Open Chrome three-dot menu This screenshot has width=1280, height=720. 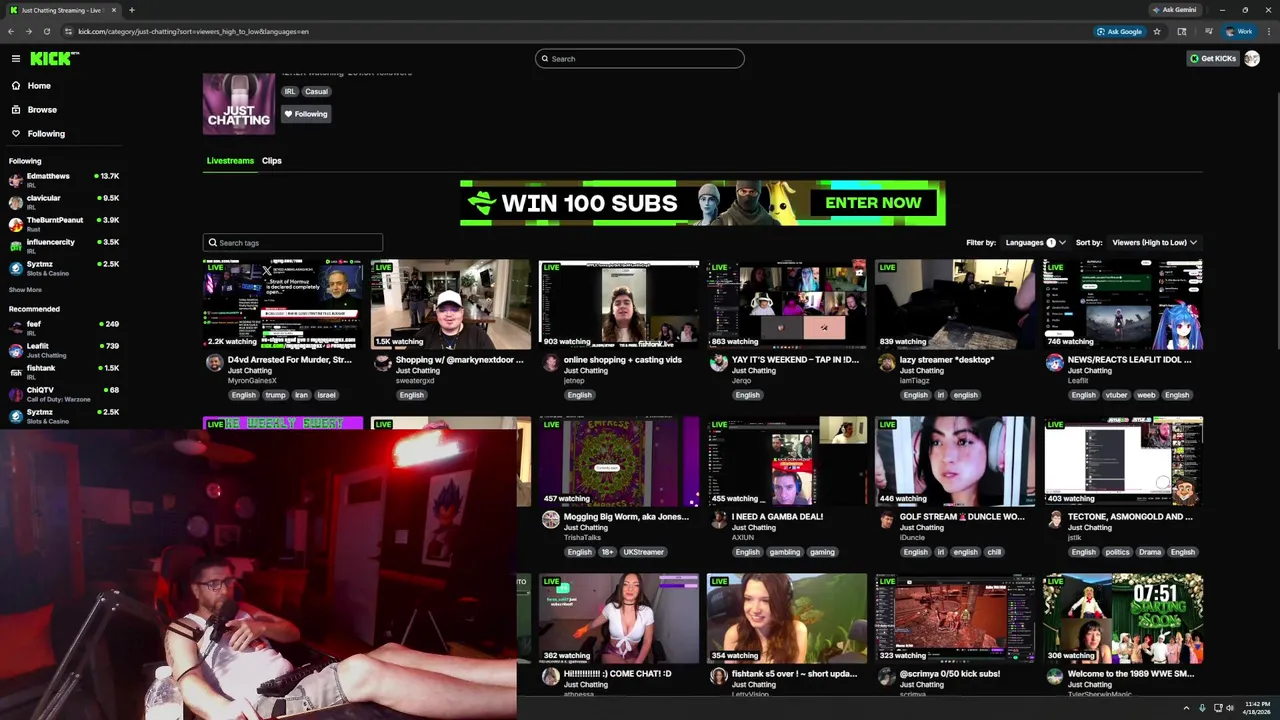click(1268, 31)
